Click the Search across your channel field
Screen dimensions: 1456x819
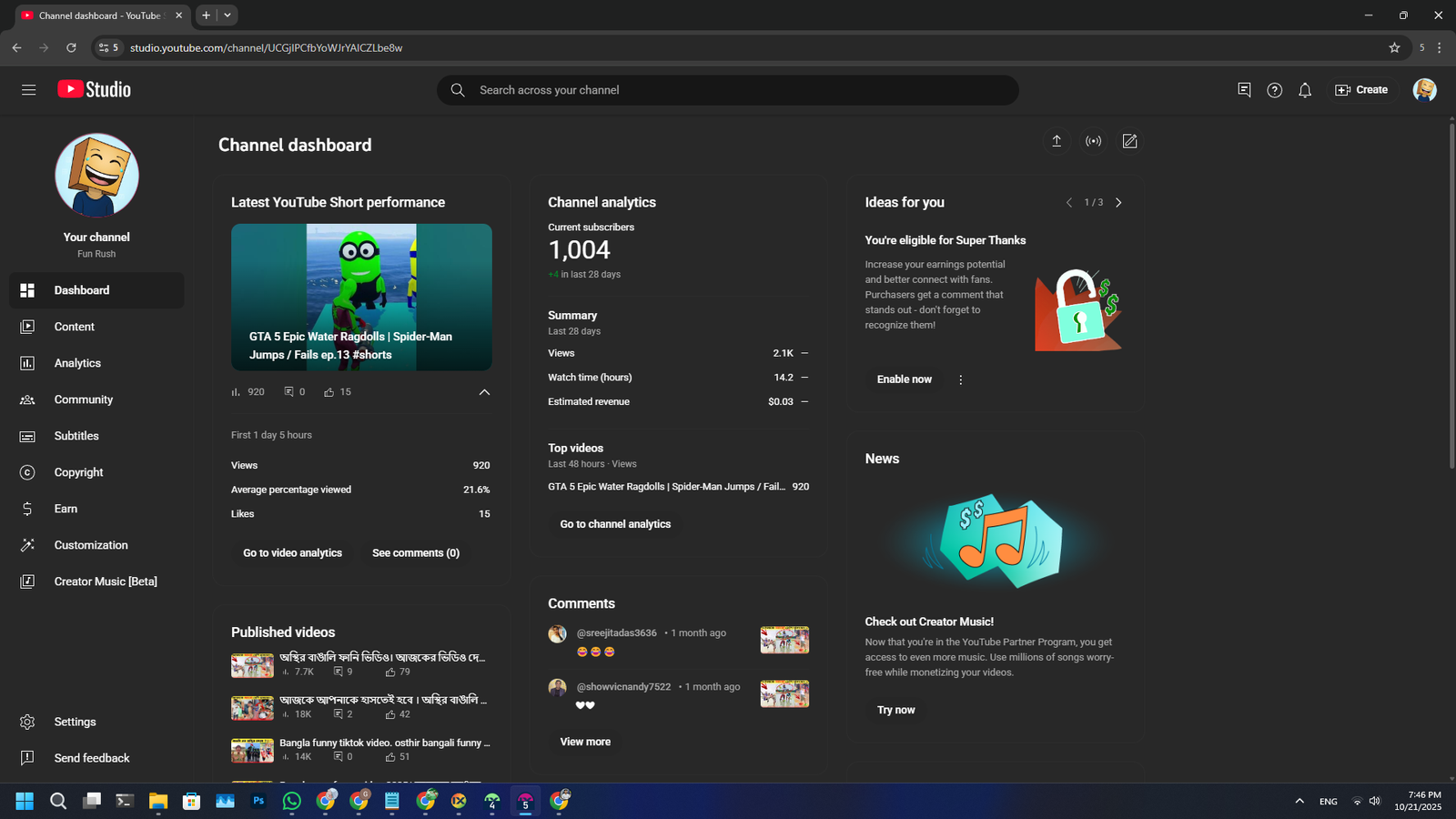pyautogui.click(x=728, y=90)
